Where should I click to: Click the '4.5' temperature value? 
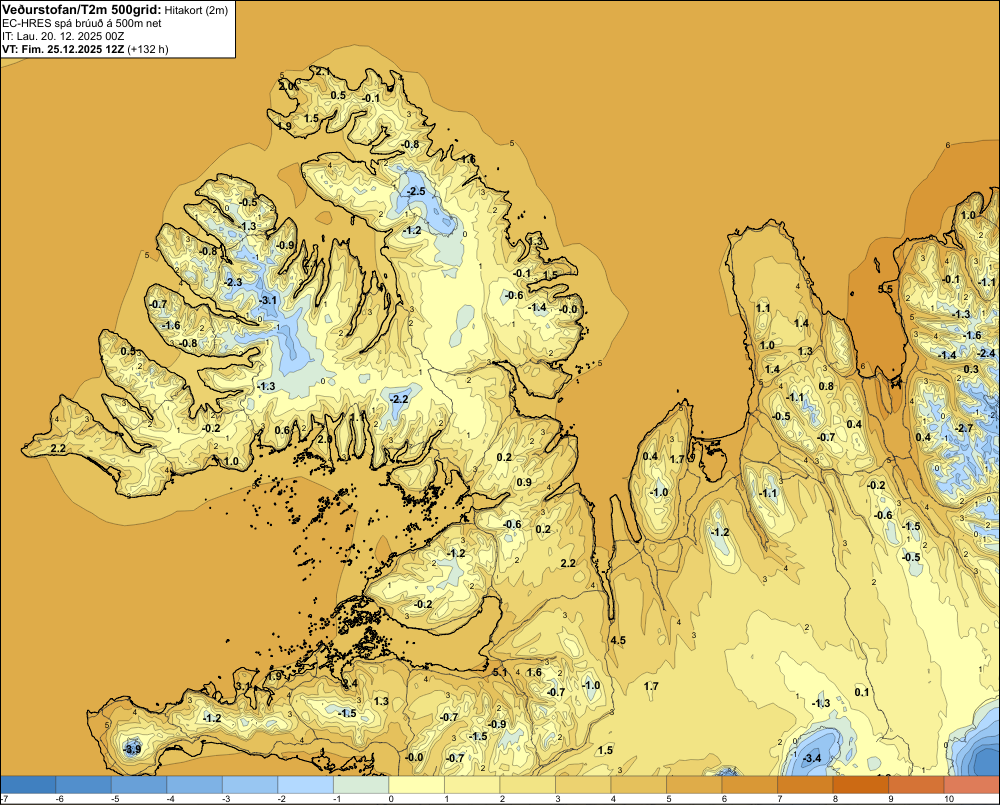coord(618,640)
